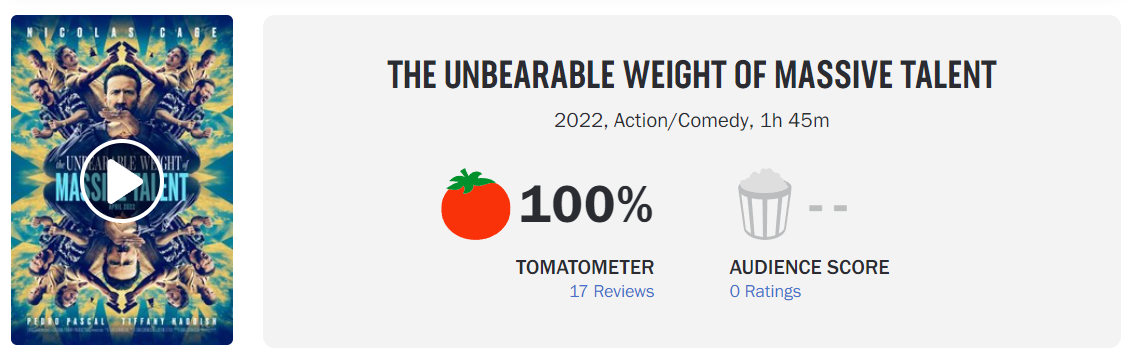Click the 2022 Action/Comedy runtime info line
Image resolution: width=1130 pixels, height=363 pixels.
pos(692,121)
